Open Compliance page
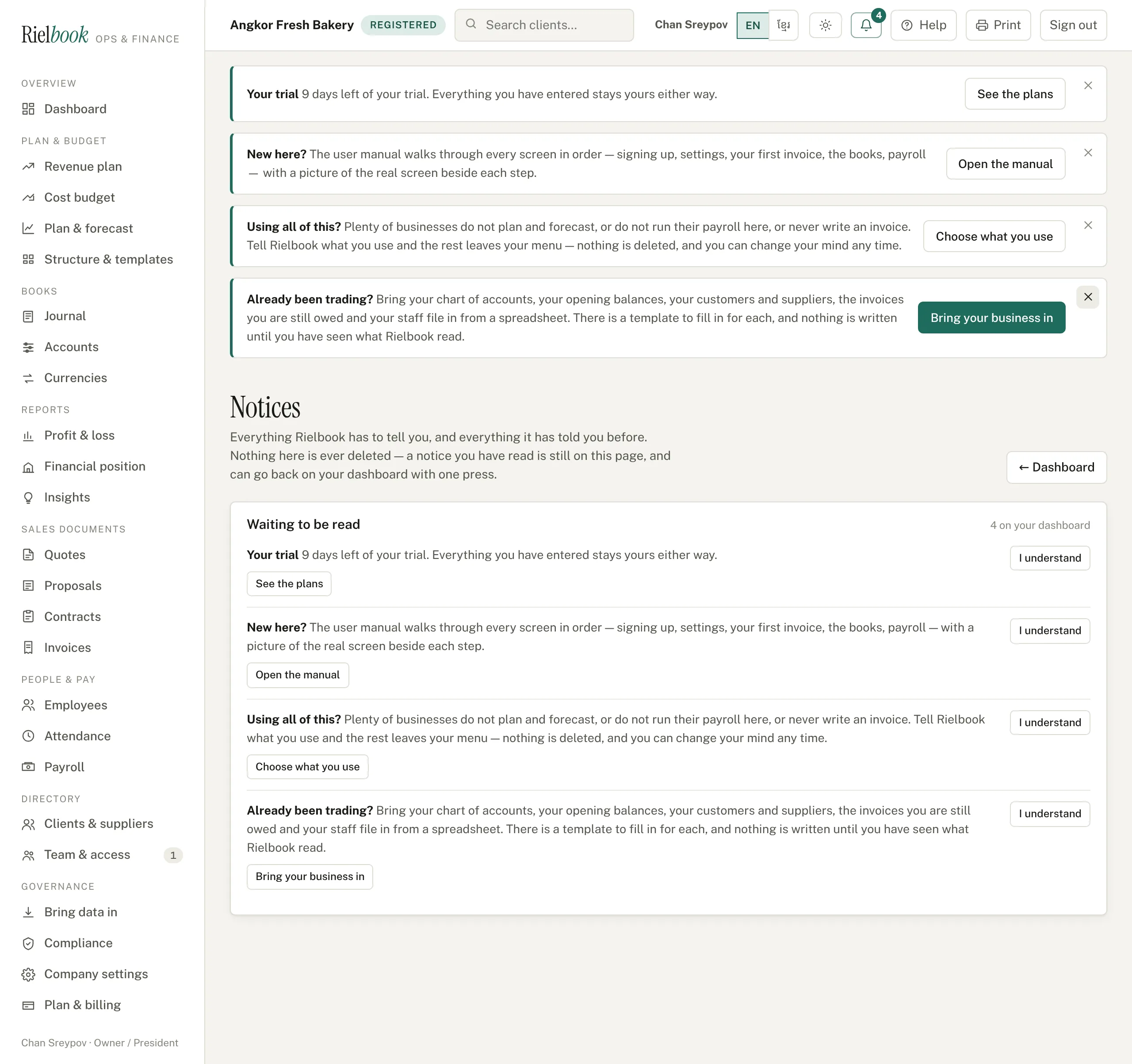This screenshot has width=1132, height=1064. 102,943
